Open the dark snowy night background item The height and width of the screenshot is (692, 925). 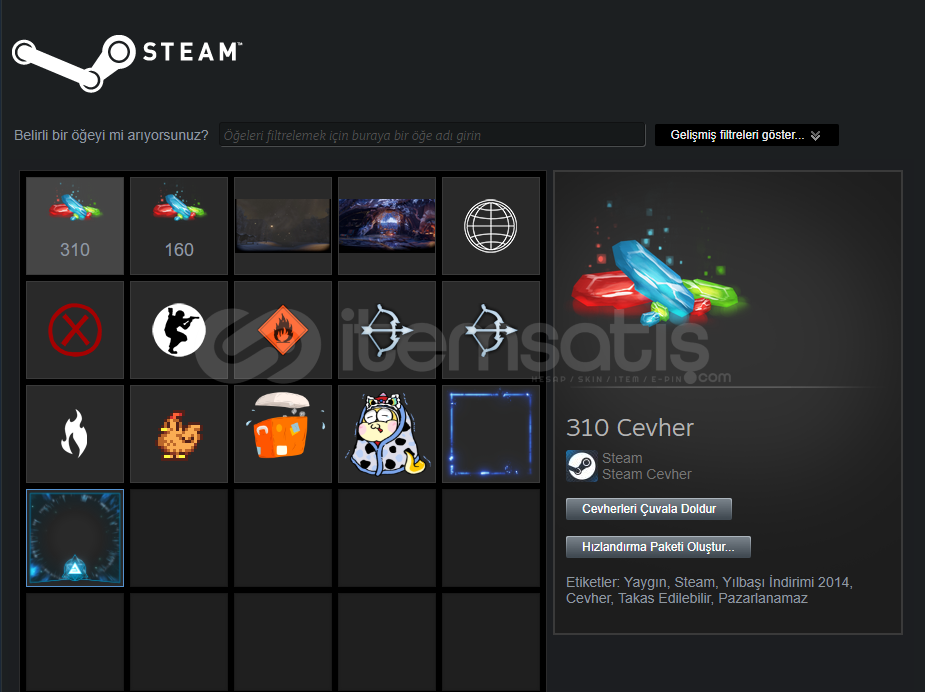coord(283,226)
